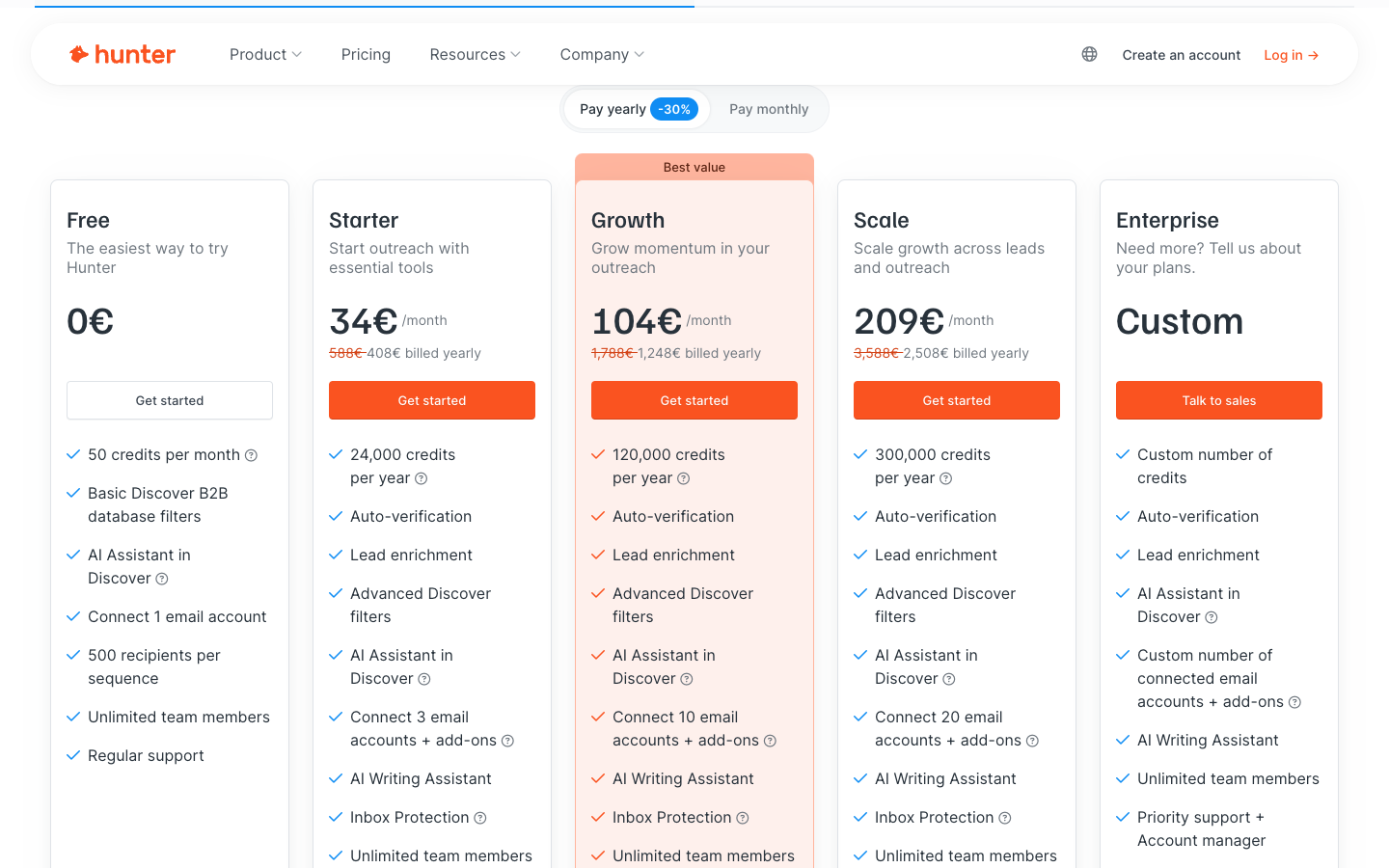Image resolution: width=1389 pixels, height=868 pixels.
Task: Expand the Product menu
Action: pos(265,55)
